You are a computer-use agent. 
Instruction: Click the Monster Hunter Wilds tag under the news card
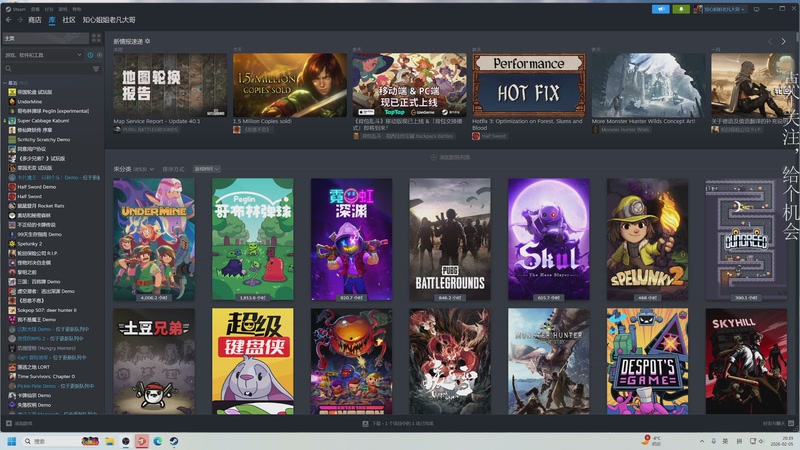[x=620, y=130]
